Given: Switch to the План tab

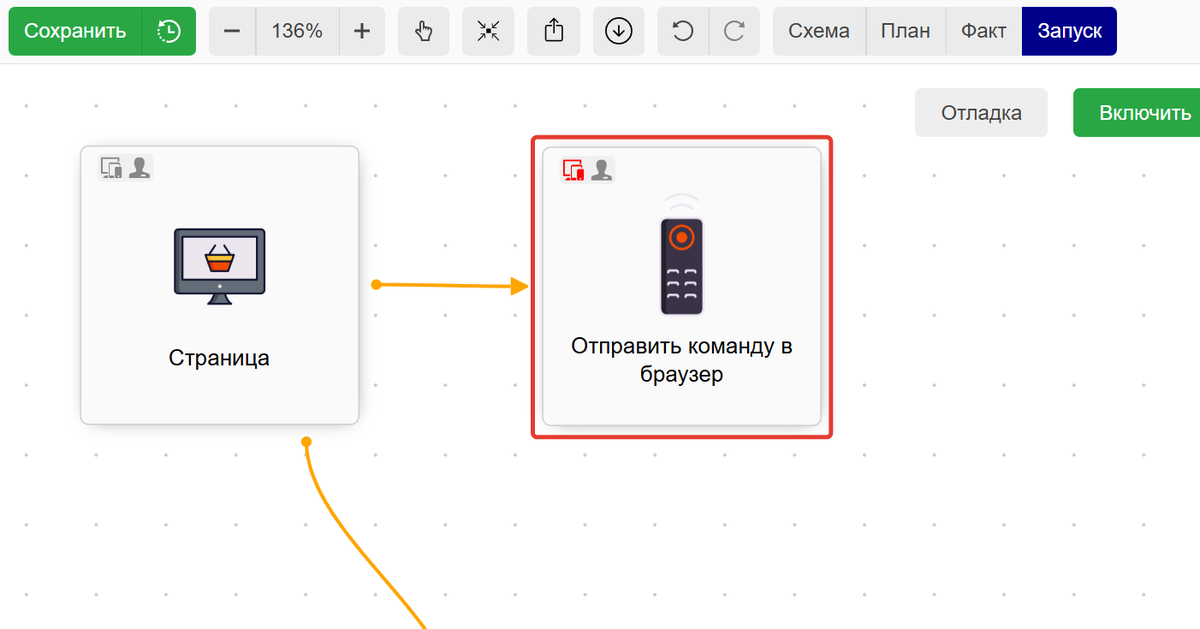Looking at the screenshot, I should pos(905,31).
